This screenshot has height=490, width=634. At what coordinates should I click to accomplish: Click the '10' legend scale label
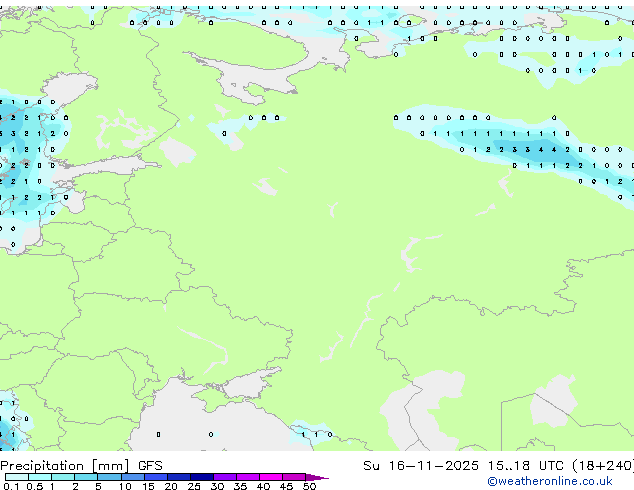[125, 486]
